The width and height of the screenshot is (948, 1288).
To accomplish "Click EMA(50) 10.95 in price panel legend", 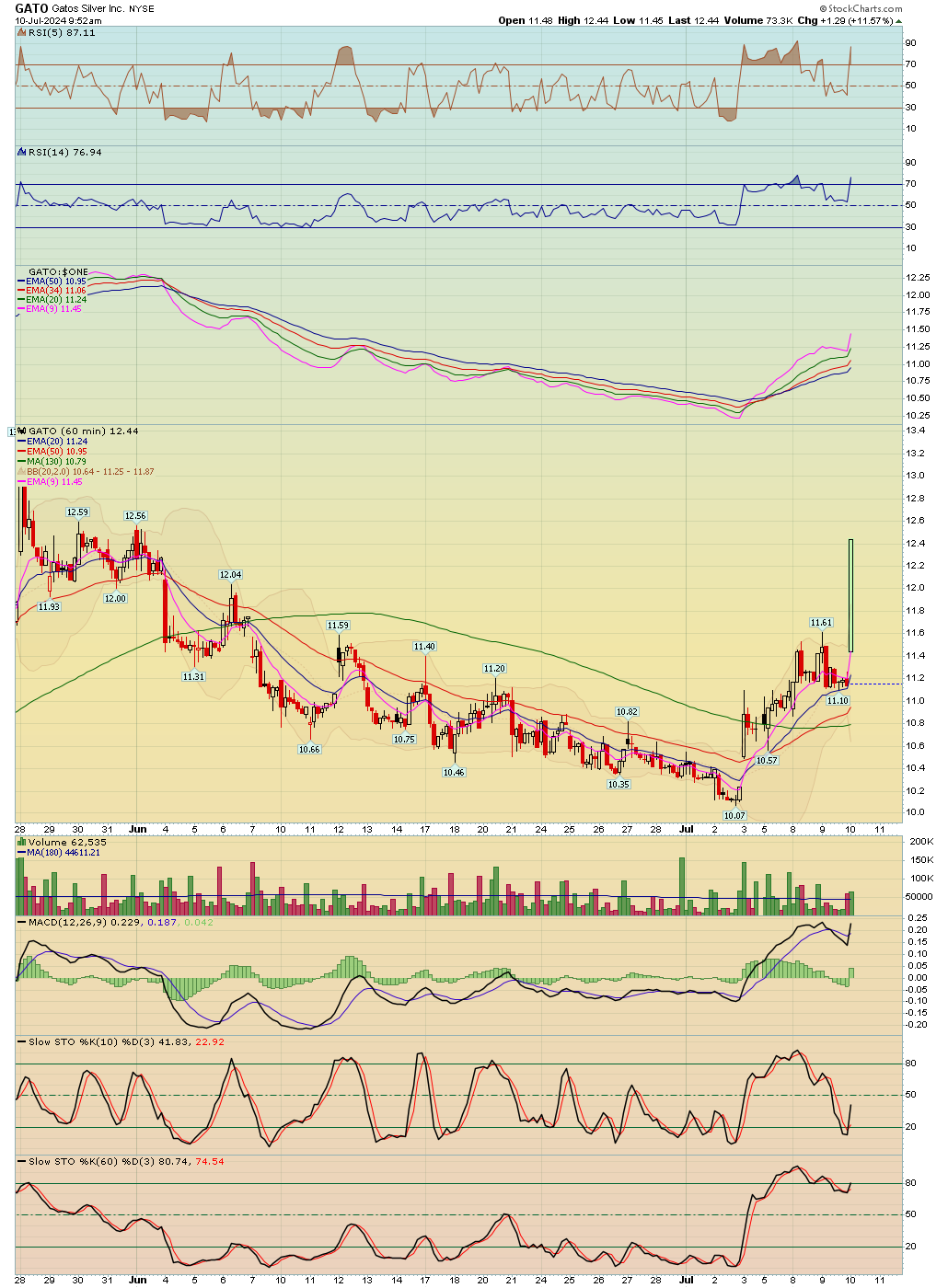I will [56, 451].
